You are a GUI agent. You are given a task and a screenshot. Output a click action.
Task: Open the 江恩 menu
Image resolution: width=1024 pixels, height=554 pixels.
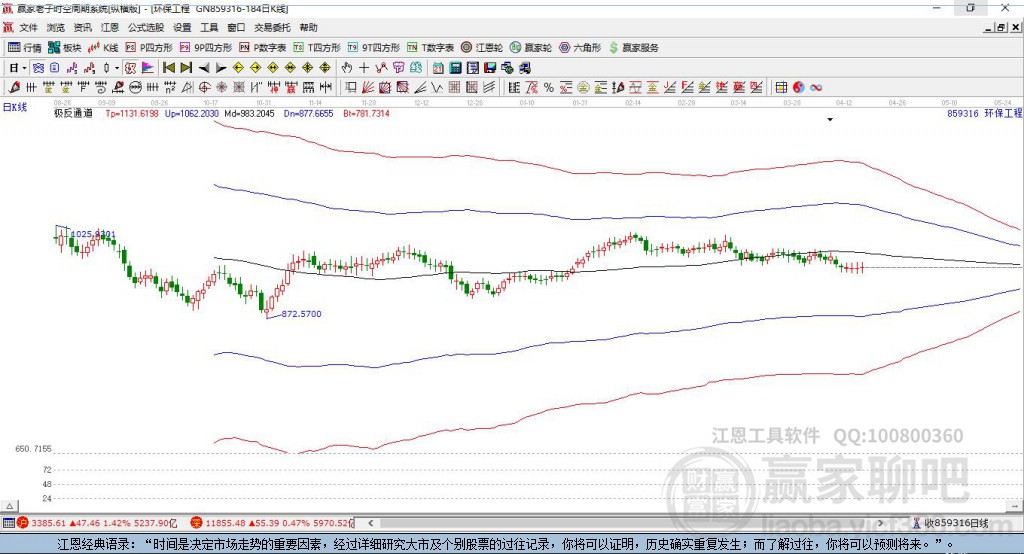[110, 27]
